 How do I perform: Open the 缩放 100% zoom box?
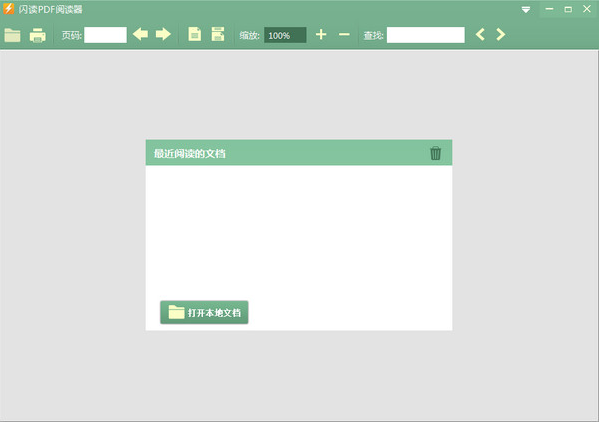click(x=285, y=35)
